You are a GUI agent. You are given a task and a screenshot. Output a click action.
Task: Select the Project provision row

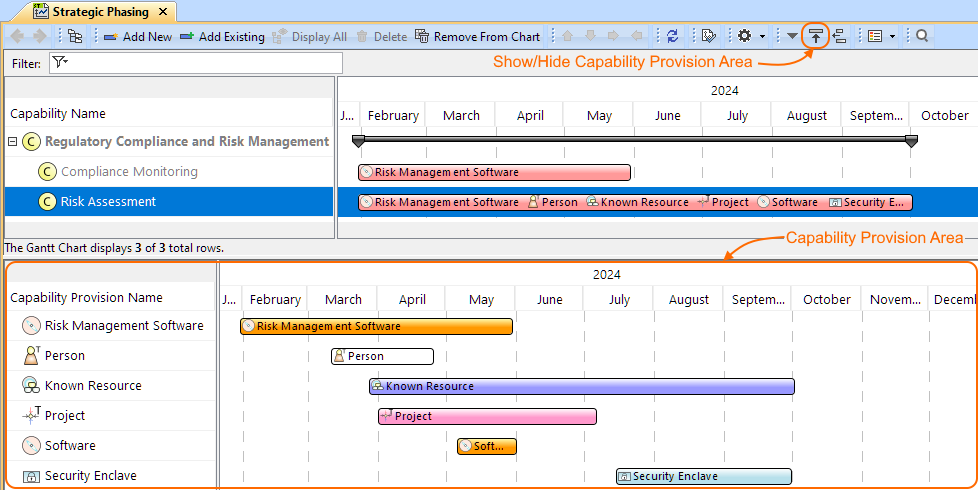pos(110,415)
